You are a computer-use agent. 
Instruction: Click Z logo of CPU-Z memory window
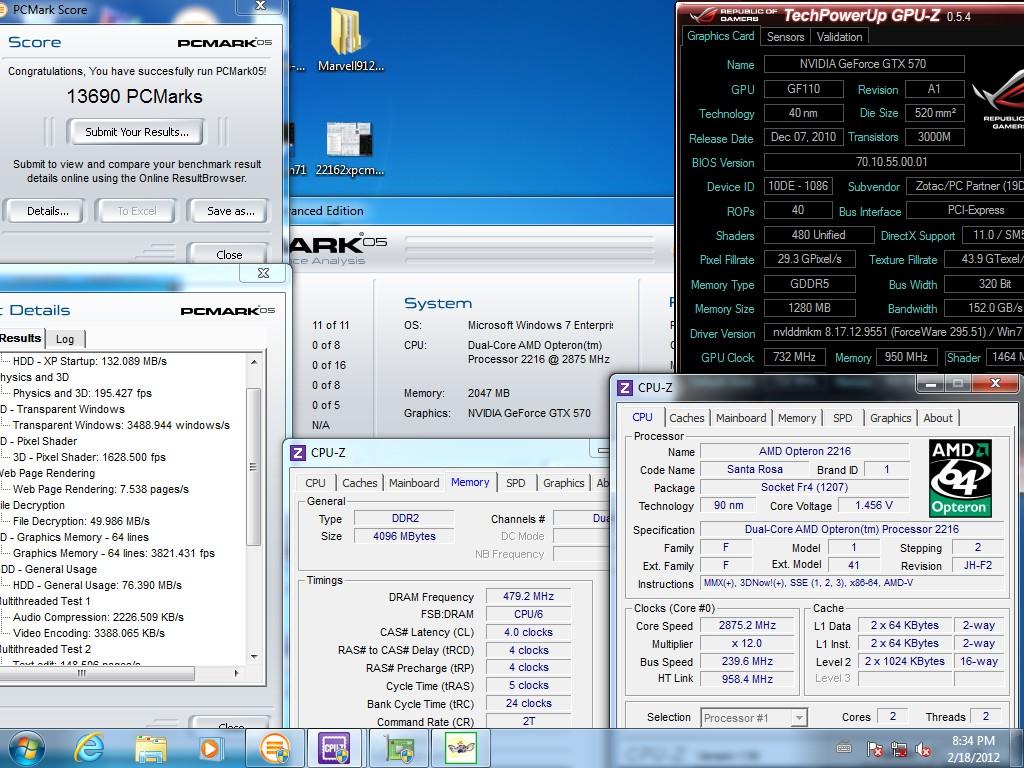(298, 452)
